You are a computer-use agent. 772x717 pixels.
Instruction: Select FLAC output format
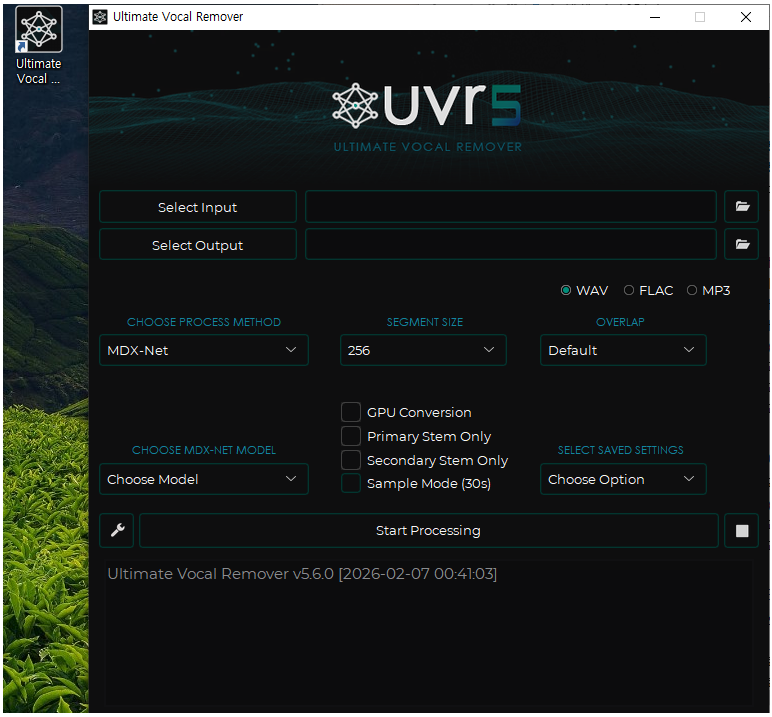click(648, 291)
